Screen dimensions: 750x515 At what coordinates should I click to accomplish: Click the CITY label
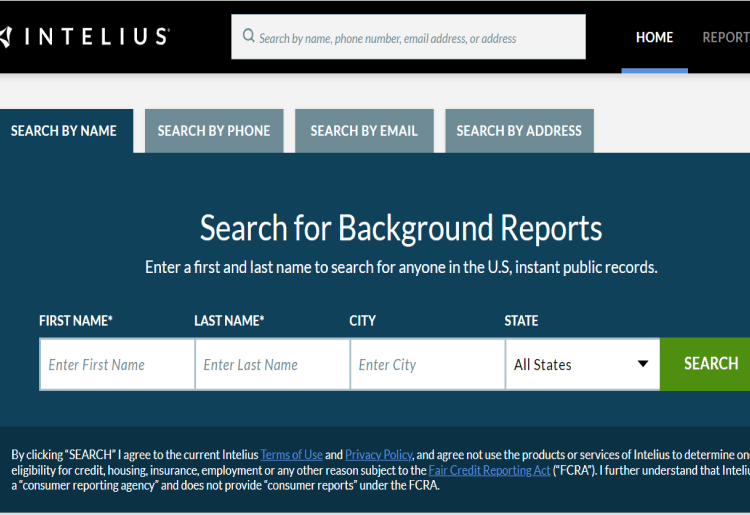363,320
